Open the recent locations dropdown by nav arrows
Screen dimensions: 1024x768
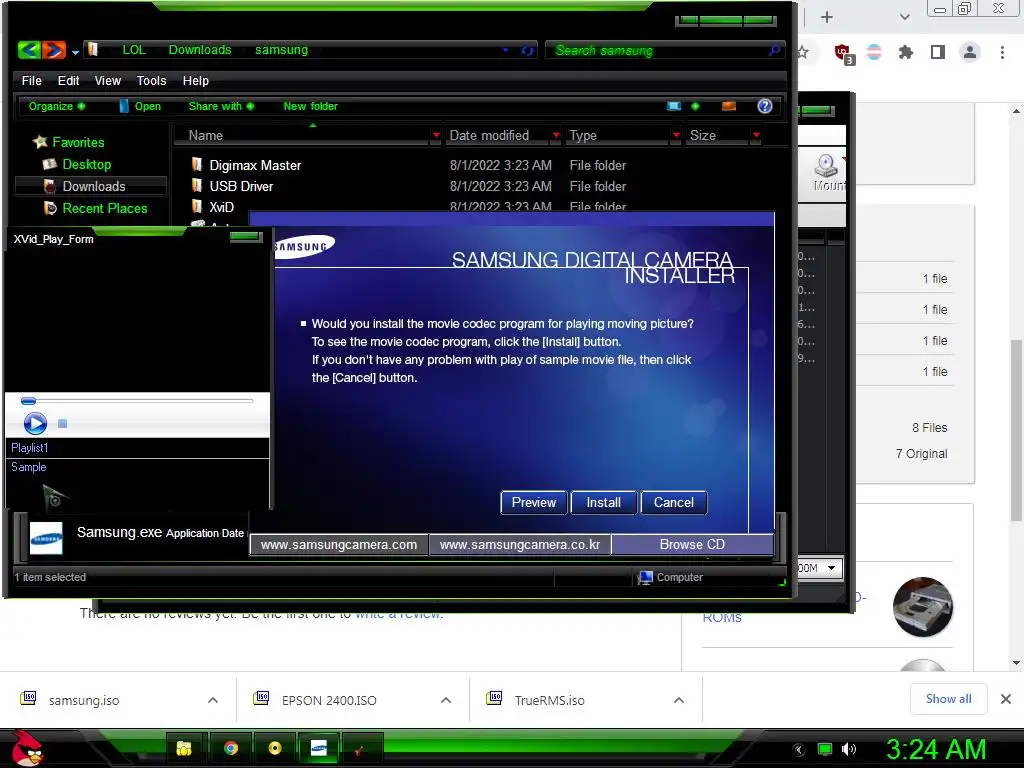[75, 52]
